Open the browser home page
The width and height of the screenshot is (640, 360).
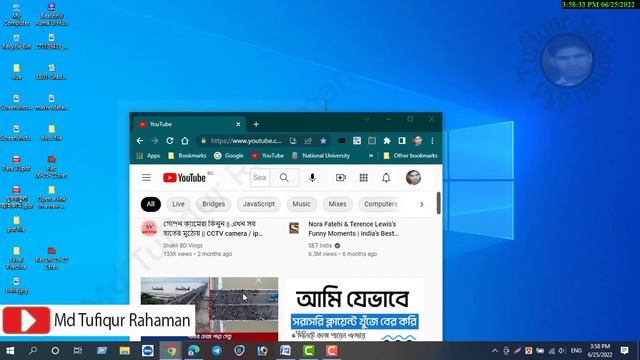click(185, 141)
